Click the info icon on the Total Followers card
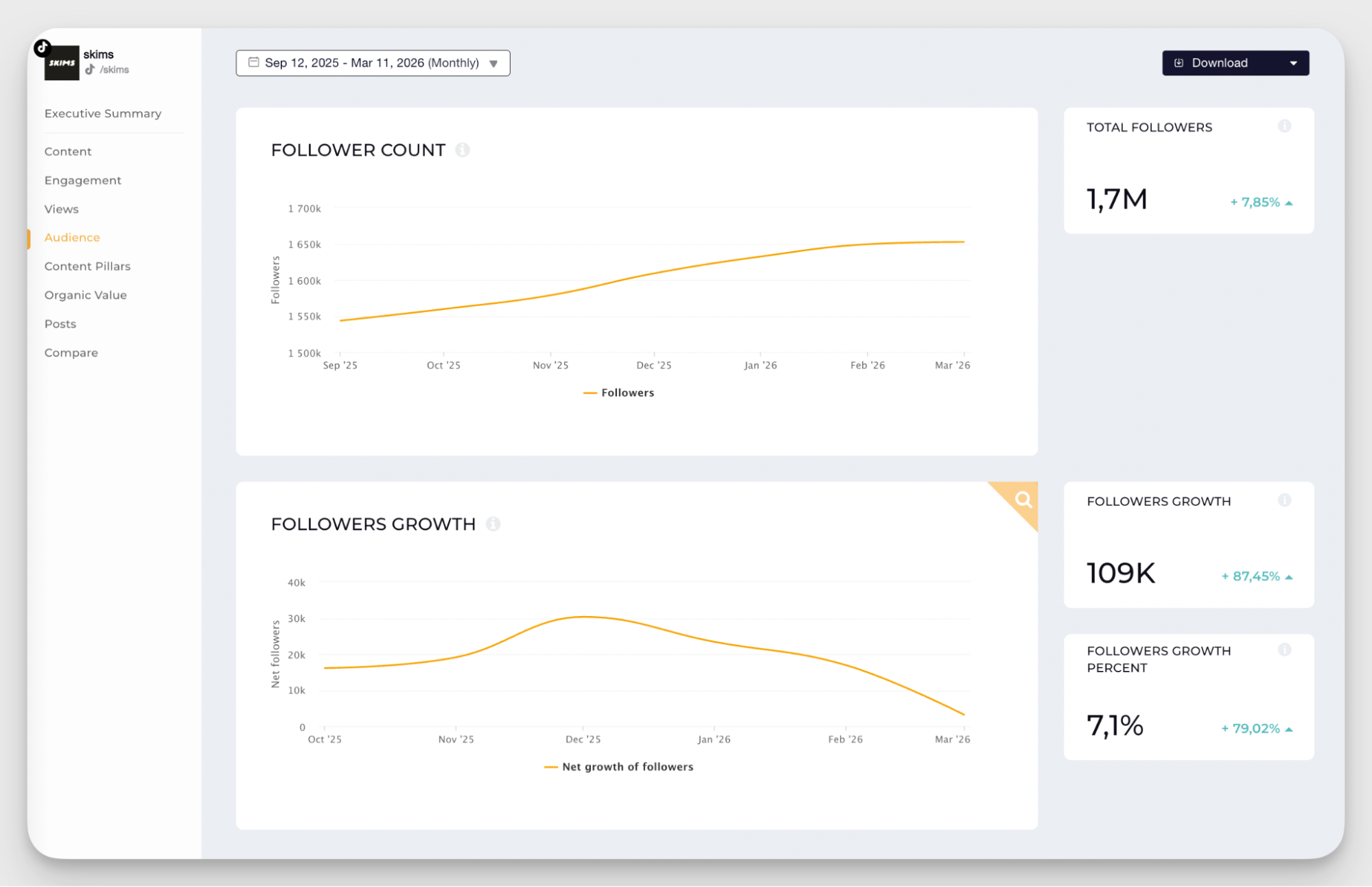The image size is (1372, 887). click(1285, 126)
